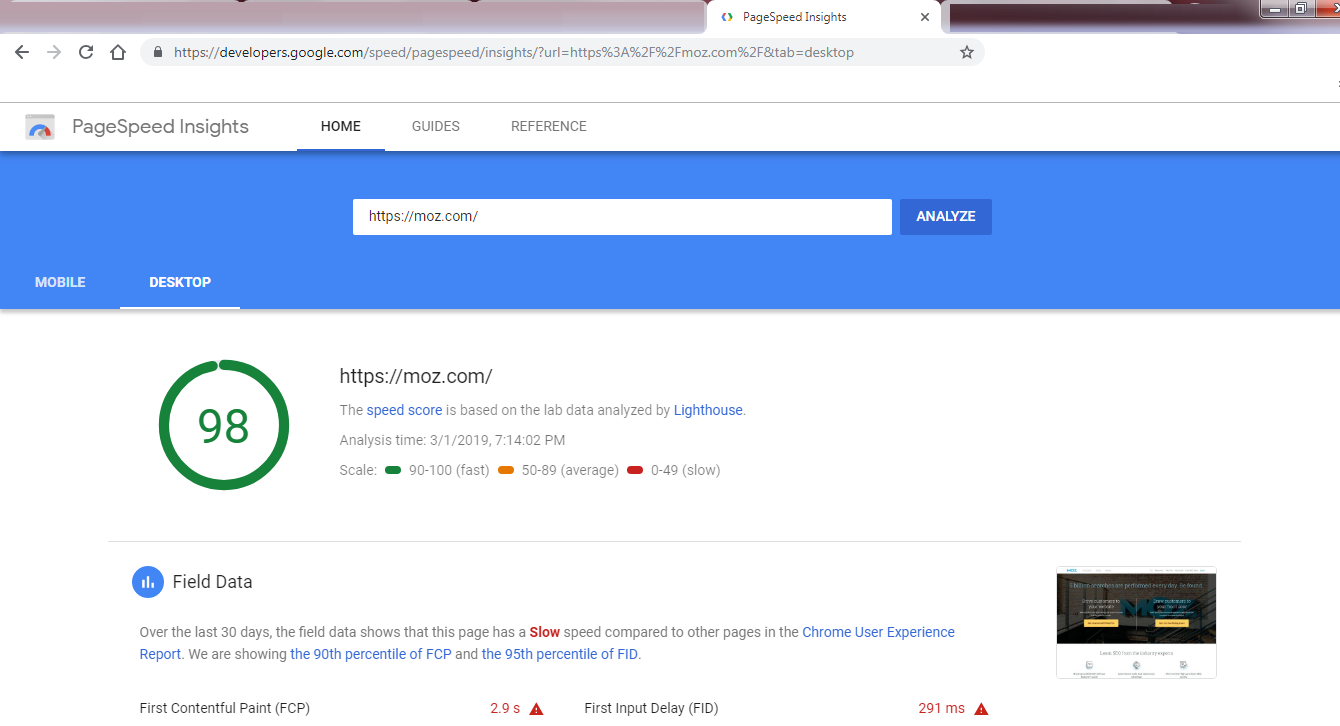Click the red 'Slow' speed label

[545, 632]
